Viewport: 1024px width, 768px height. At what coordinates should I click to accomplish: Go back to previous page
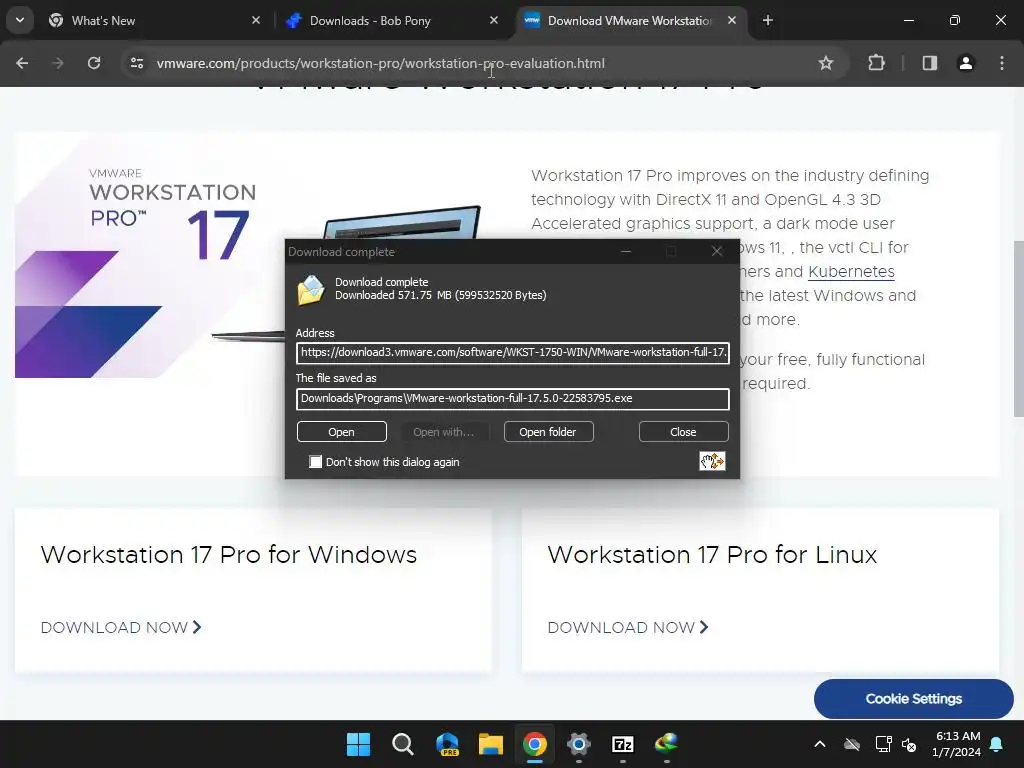click(22, 63)
